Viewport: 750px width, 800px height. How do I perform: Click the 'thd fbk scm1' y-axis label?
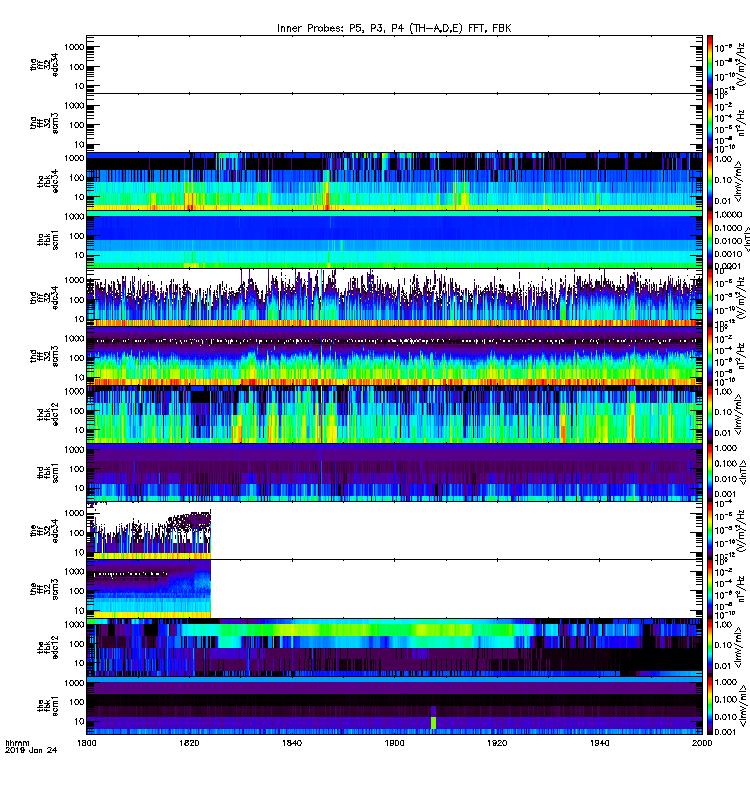click(x=47, y=473)
